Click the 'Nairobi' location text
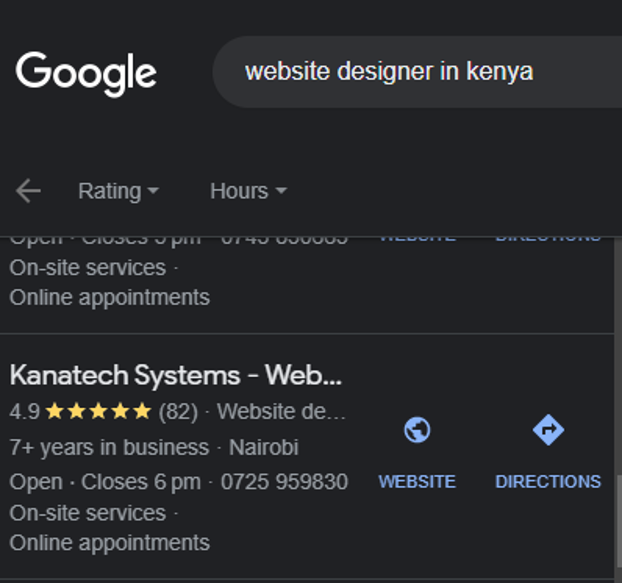The width and height of the screenshot is (622, 583). tap(263, 447)
